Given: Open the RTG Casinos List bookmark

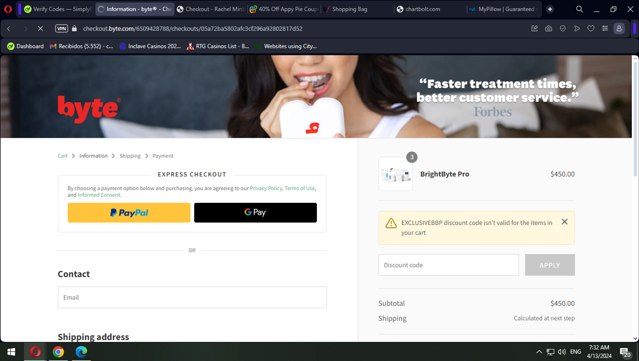Looking at the screenshot, I should (218, 46).
